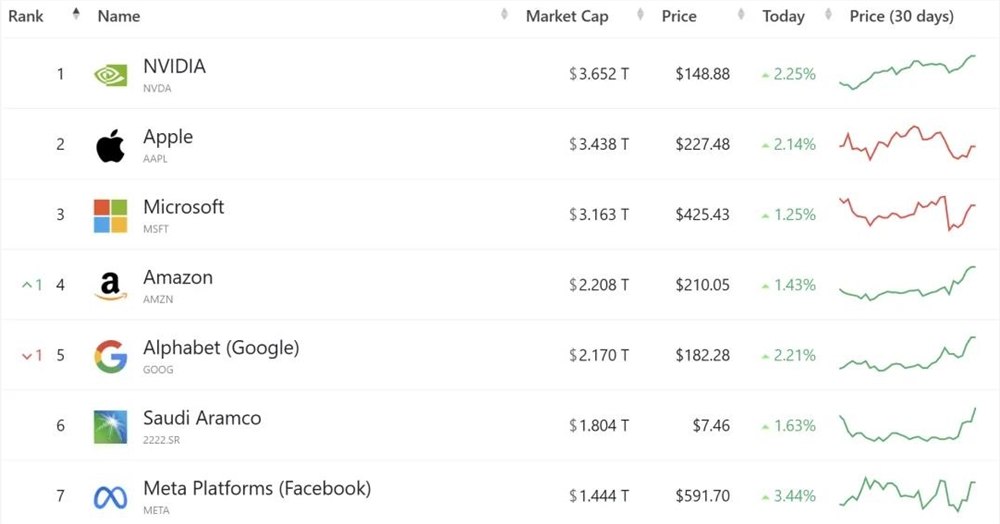This screenshot has height=524, width=1000.
Task: Sort table by Rank column arrow
Action: click(76, 16)
